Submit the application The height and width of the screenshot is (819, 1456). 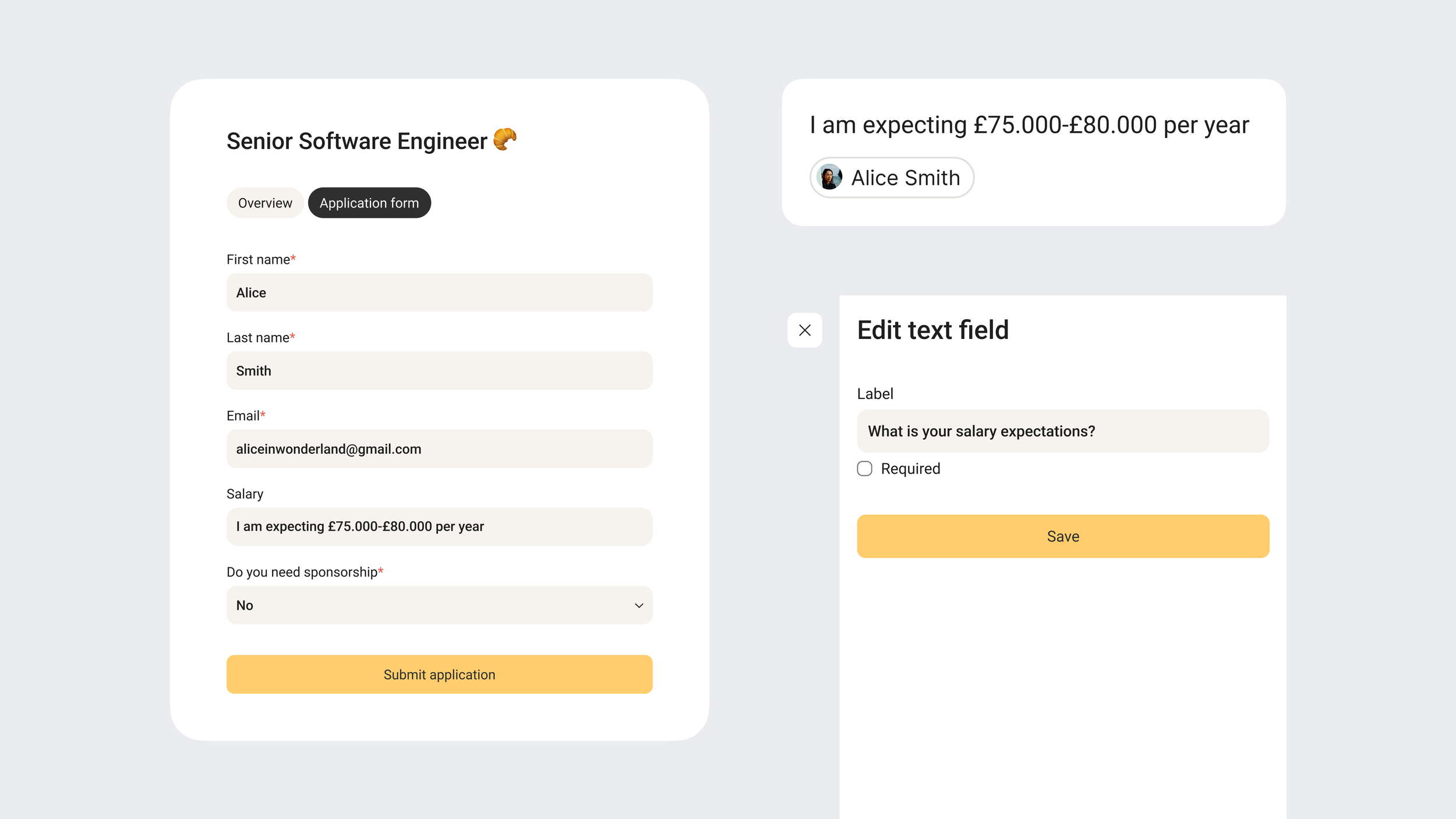(x=440, y=675)
